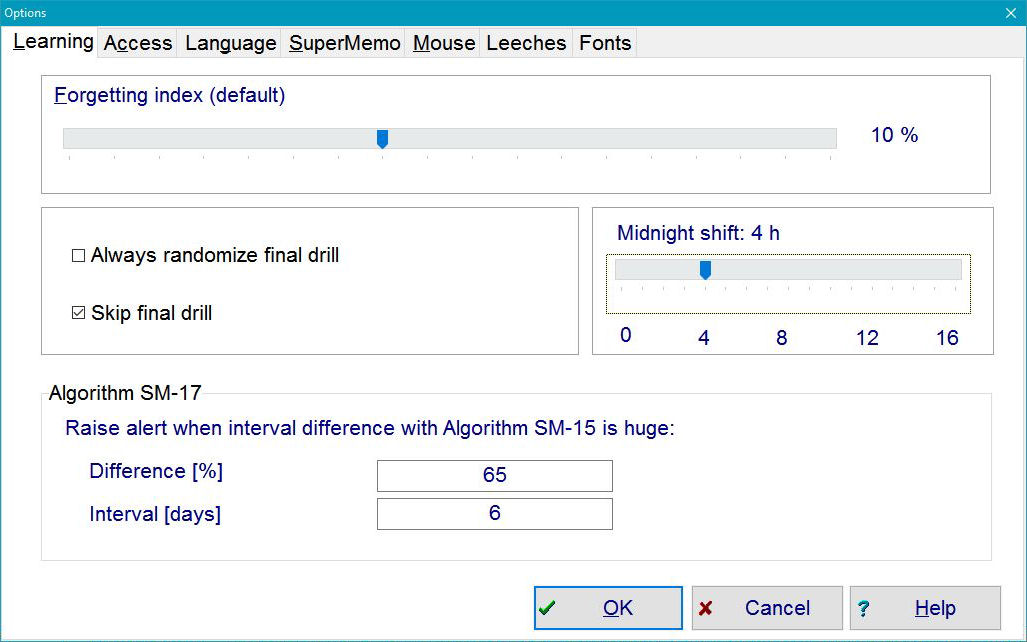Click the Interval [days] input field
This screenshot has height=642, width=1027.
click(494, 514)
